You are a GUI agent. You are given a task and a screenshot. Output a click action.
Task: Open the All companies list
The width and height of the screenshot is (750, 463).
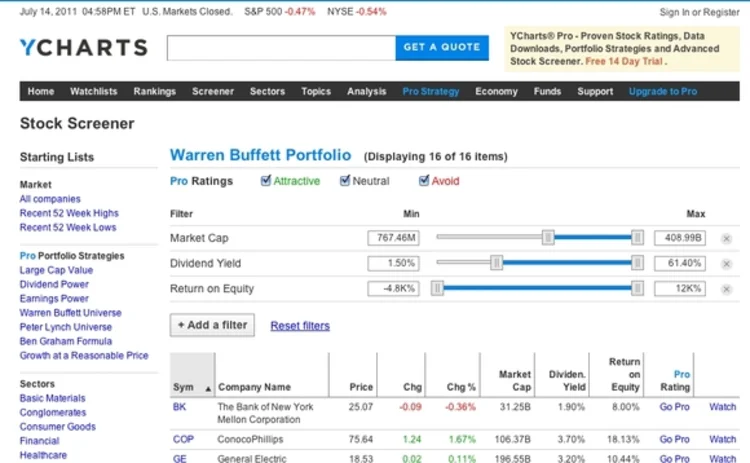click(x=50, y=199)
